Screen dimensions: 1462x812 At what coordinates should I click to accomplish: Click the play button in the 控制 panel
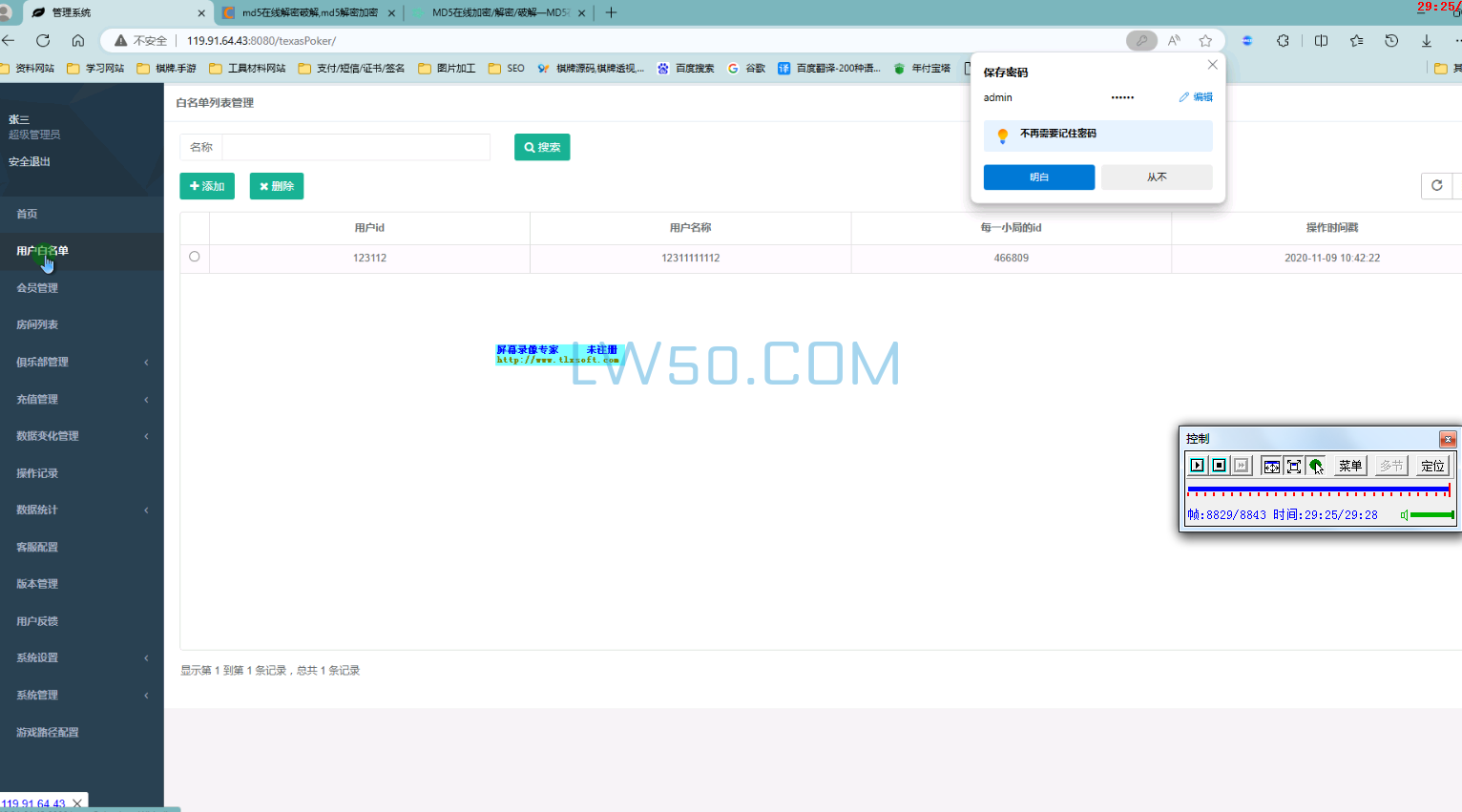click(1197, 466)
